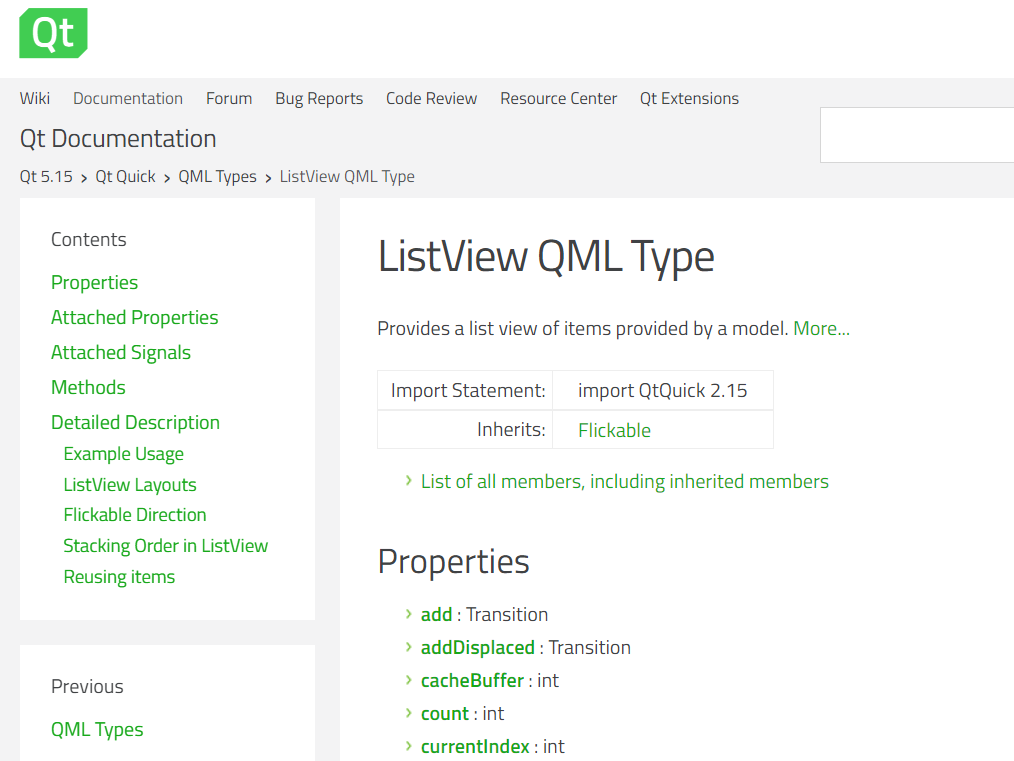Click the chevron beside List of all members
The height and width of the screenshot is (761, 1014).
coord(409,480)
